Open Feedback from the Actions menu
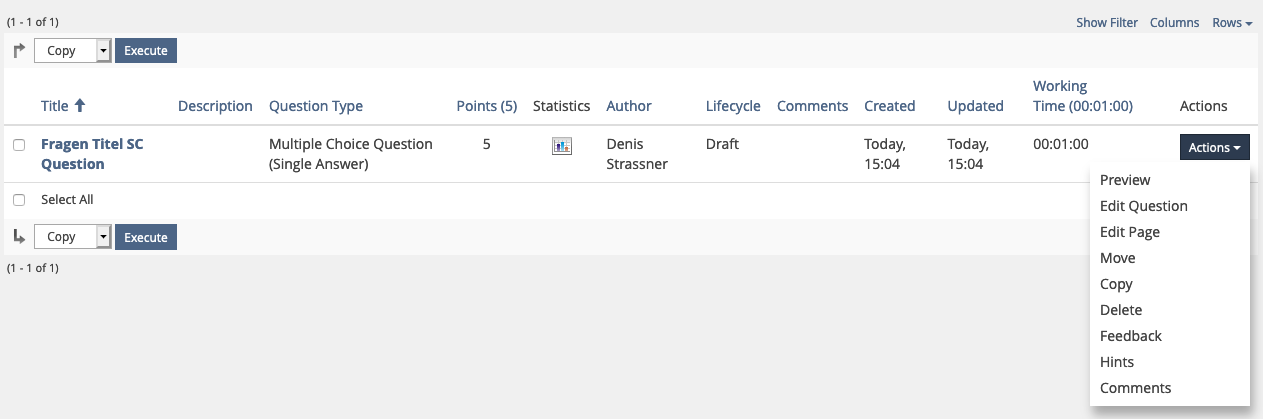Screen dimensions: 1263x419 pyautogui.click(x=1130, y=336)
